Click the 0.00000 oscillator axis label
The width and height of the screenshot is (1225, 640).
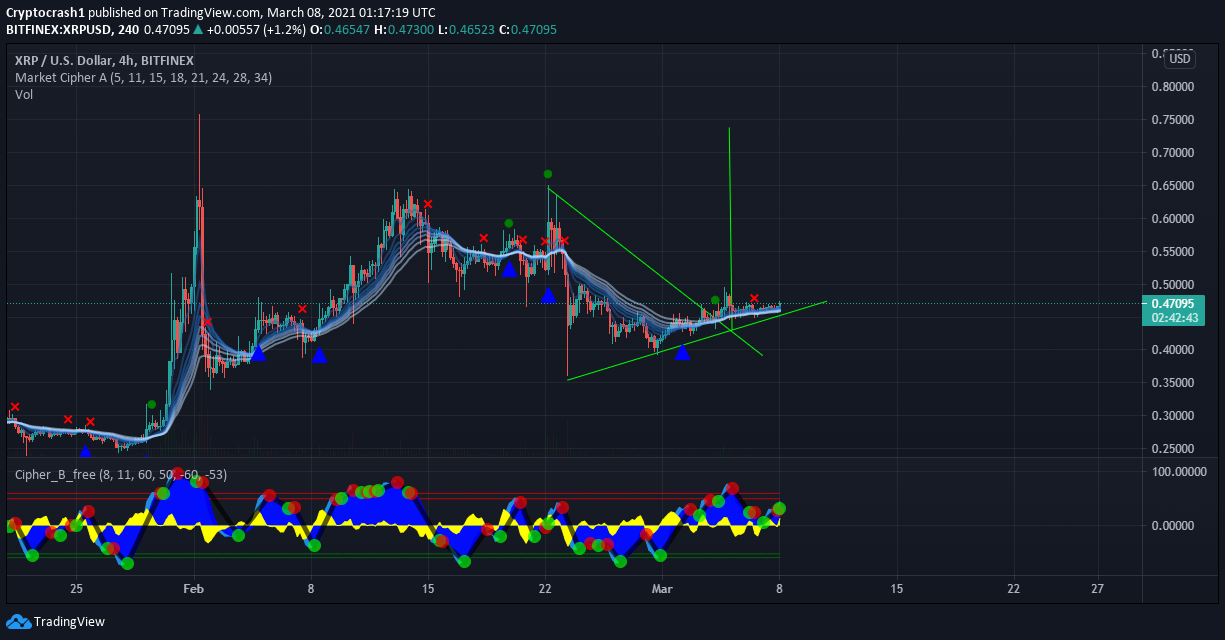pos(1172,525)
